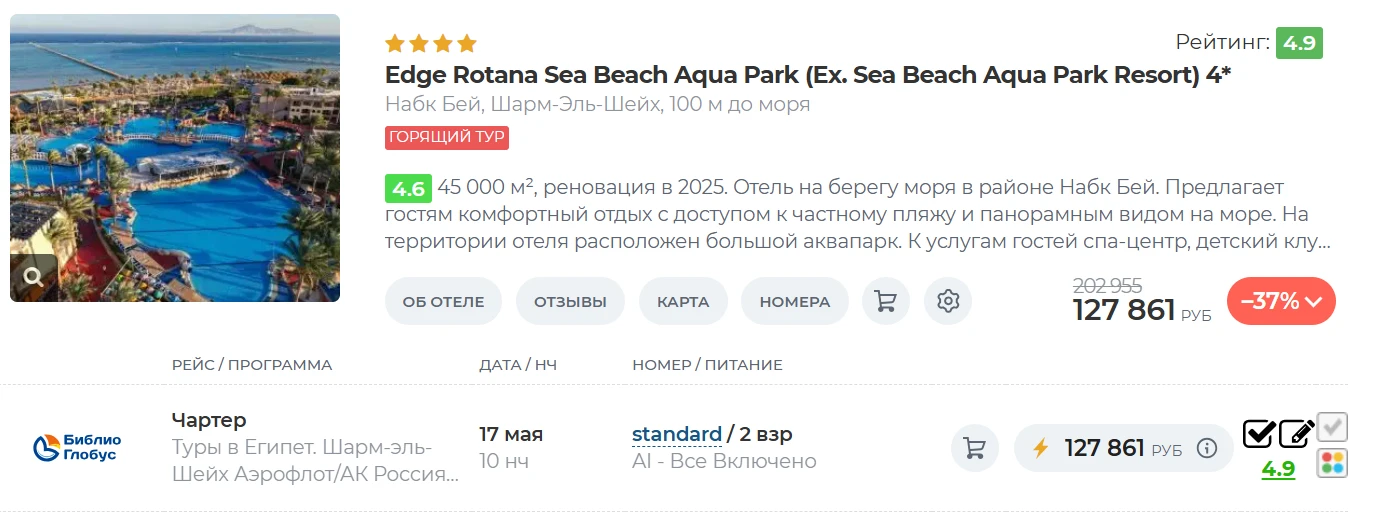
Task: Open the hotel aerial photo thumbnail
Action: (x=175, y=158)
